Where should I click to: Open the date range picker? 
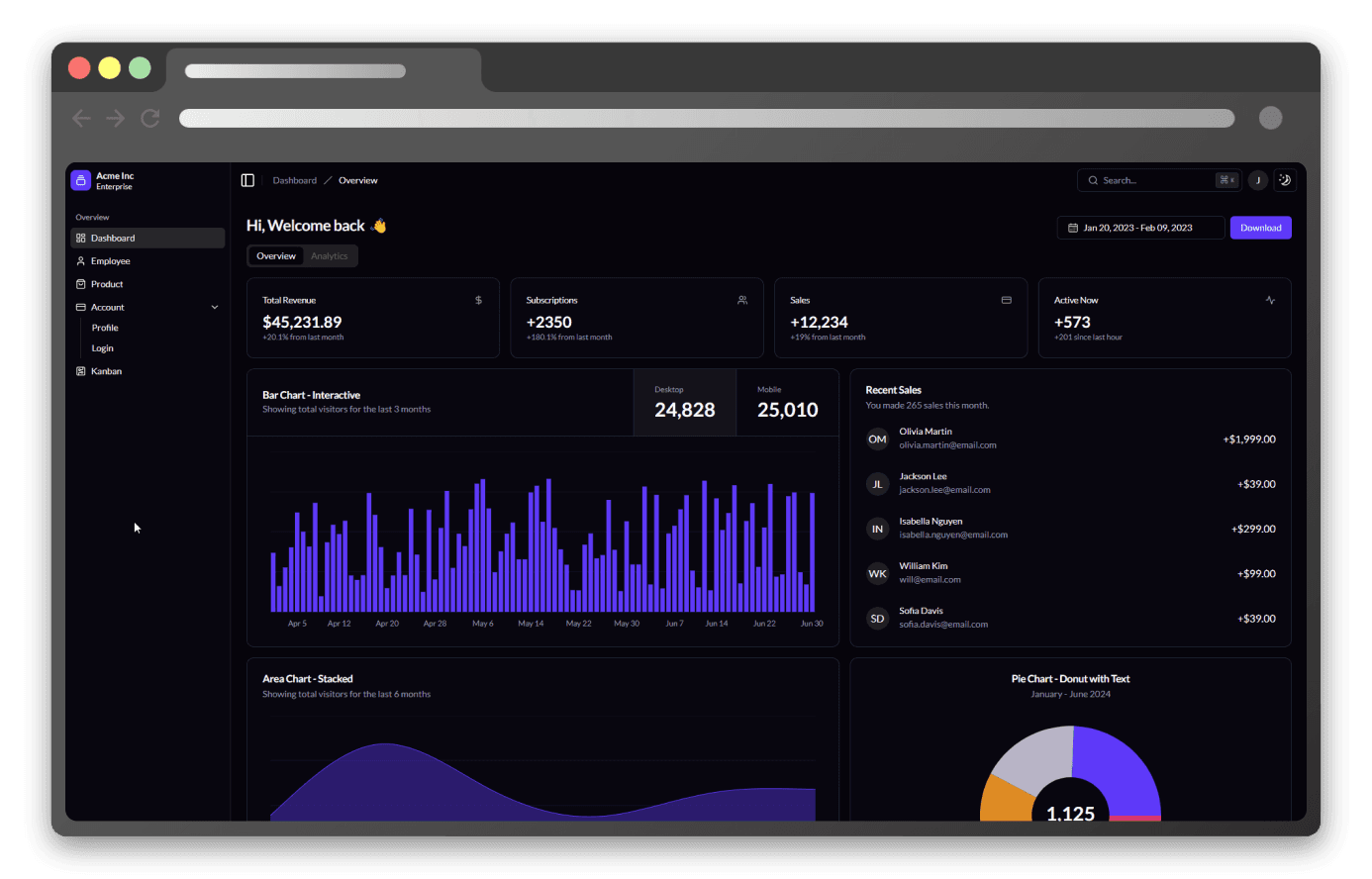[x=1140, y=228]
